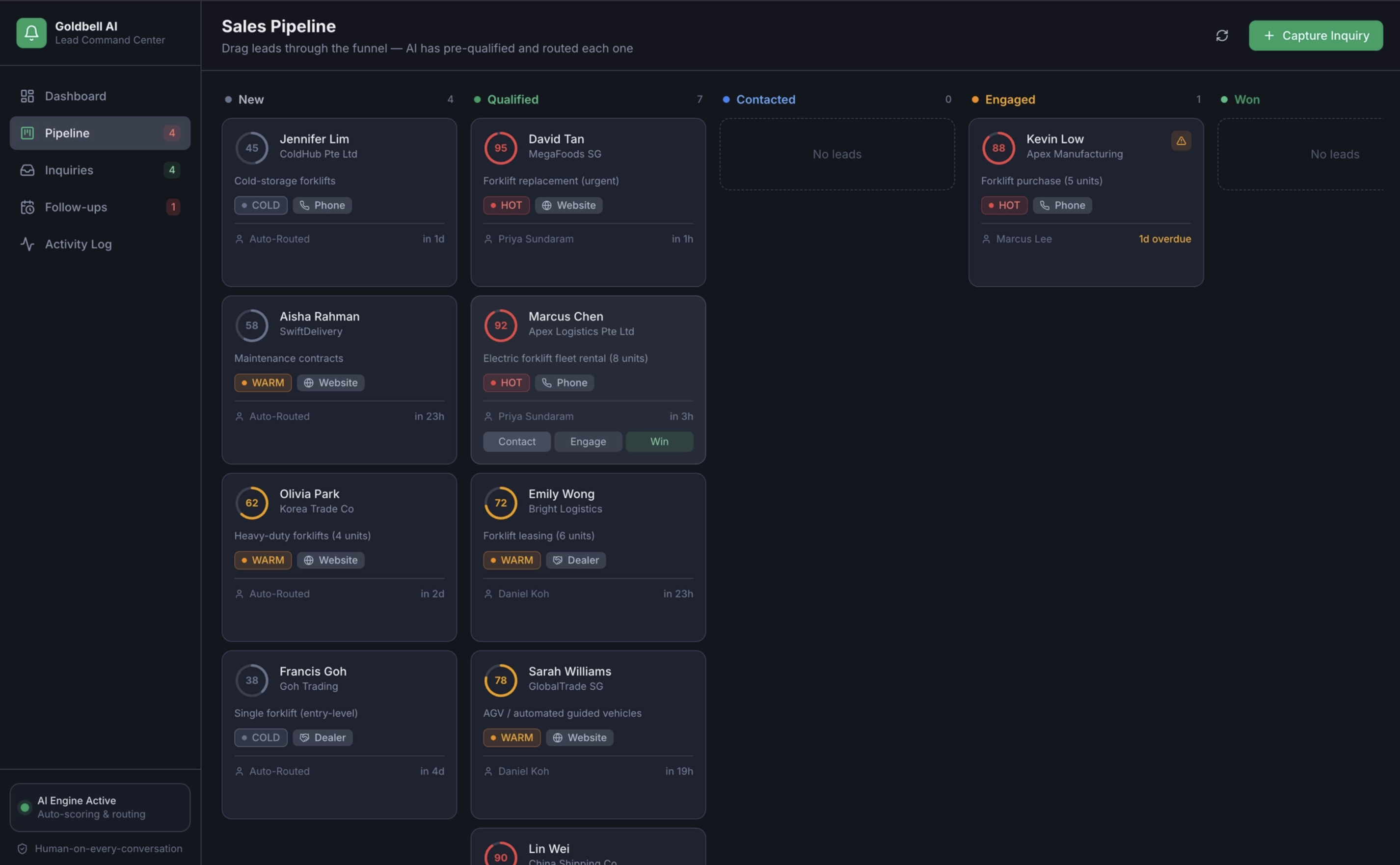Click the New column header
1400x865 pixels.
point(251,100)
